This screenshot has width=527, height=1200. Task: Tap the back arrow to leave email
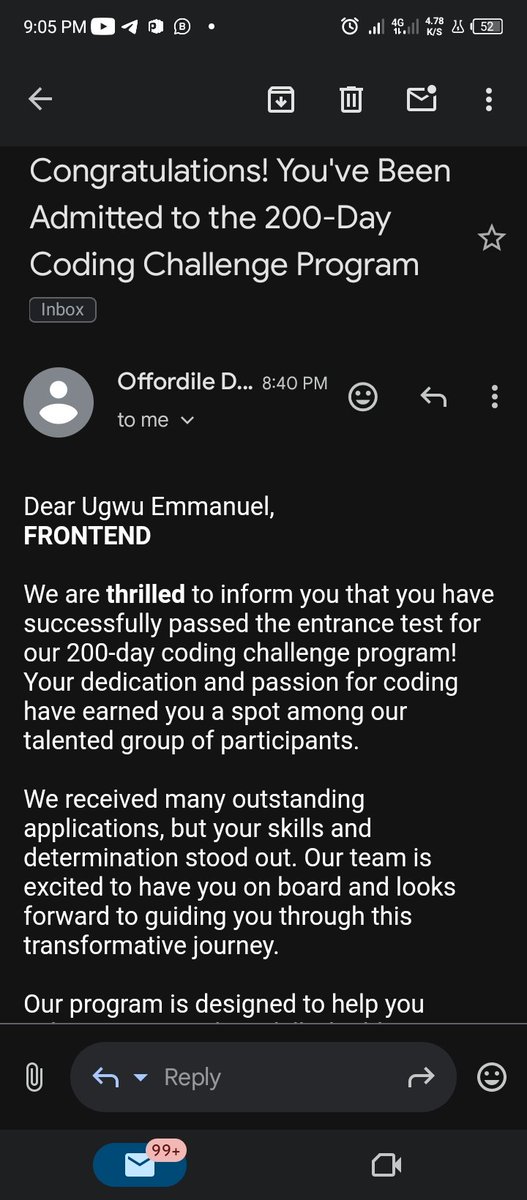click(x=40, y=99)
